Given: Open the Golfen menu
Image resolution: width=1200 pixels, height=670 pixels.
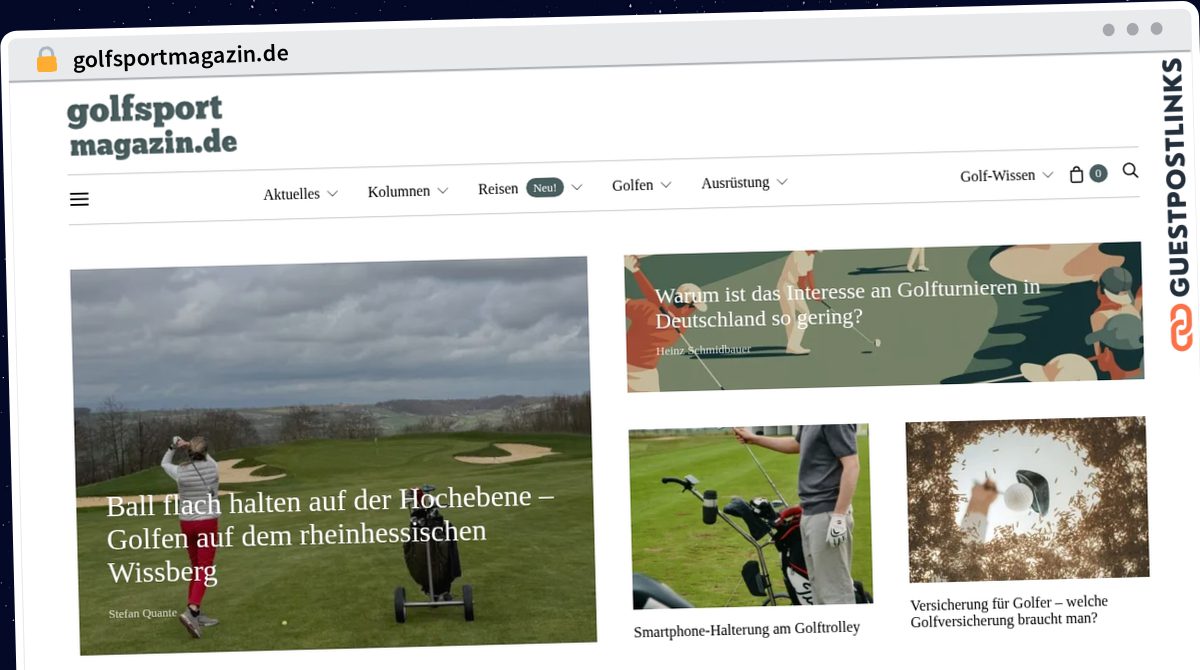Looking at the screenshot, I should (632, 185).
